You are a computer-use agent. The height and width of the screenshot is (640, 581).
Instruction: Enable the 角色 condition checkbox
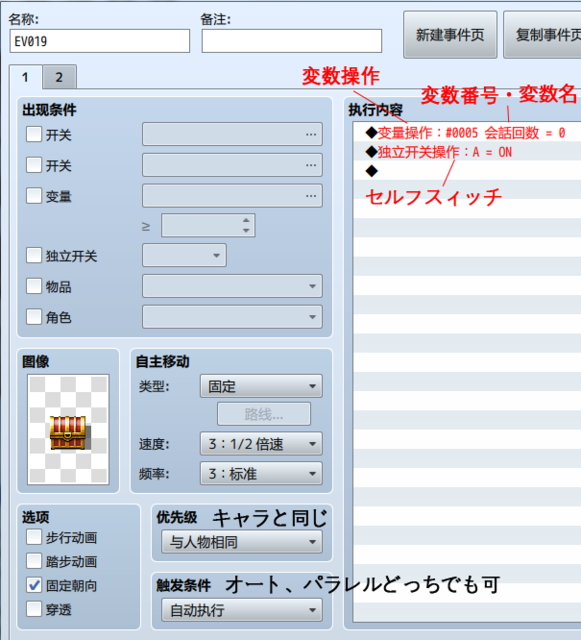click(34, 317)
